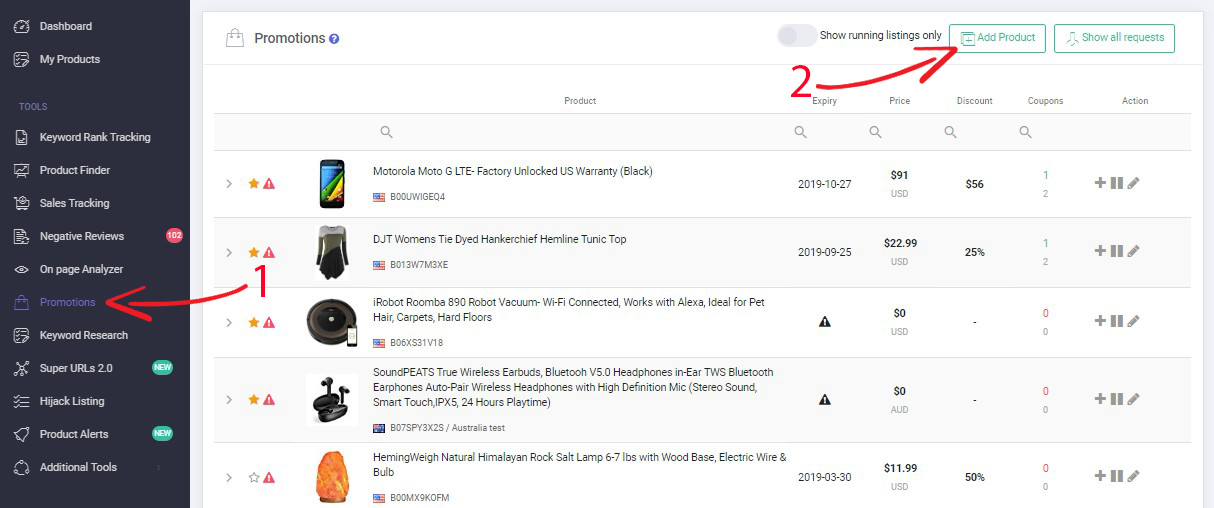The image size is (1214, 508).
Task: Click the Hijack Listing sidebar icon
Action: click(x=21, y=401)
